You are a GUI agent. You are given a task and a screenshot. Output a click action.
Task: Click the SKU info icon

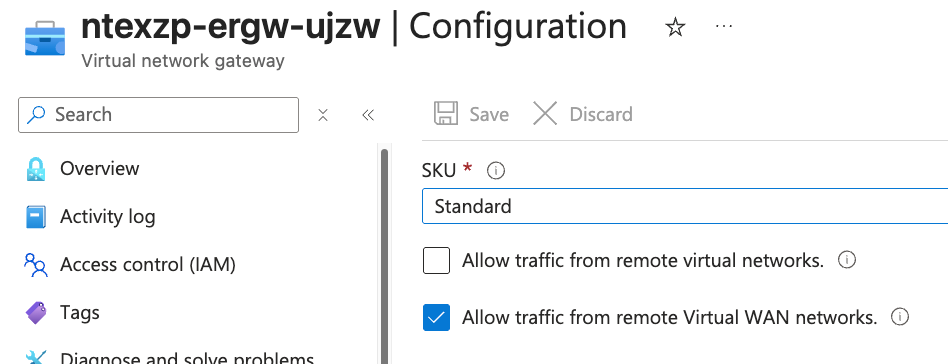tap(496, 171)
